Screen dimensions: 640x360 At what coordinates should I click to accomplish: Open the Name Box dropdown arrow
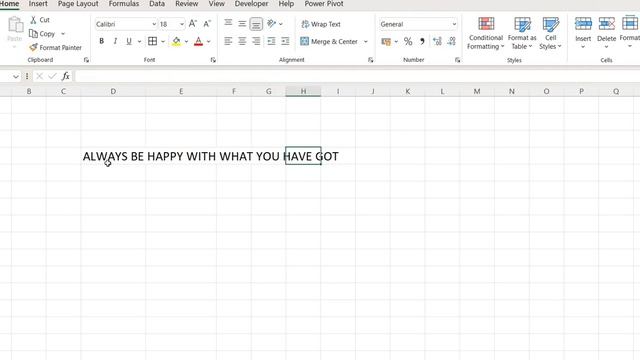pos(16,76)
